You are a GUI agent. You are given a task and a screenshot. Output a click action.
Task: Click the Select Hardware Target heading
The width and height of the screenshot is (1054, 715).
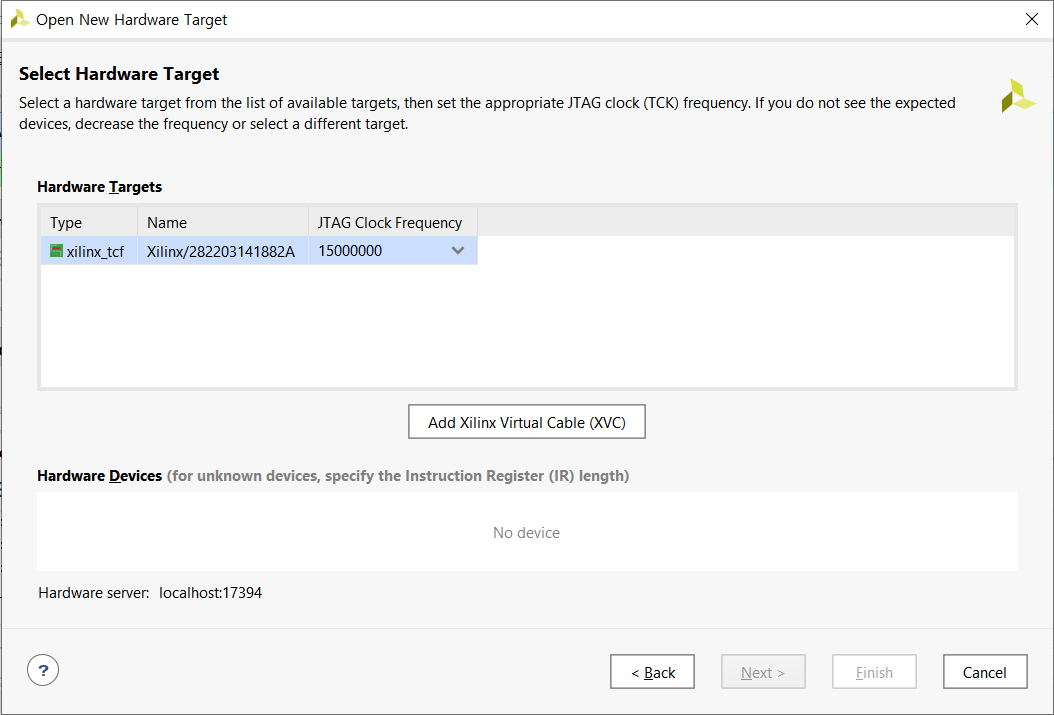[119, 74]
